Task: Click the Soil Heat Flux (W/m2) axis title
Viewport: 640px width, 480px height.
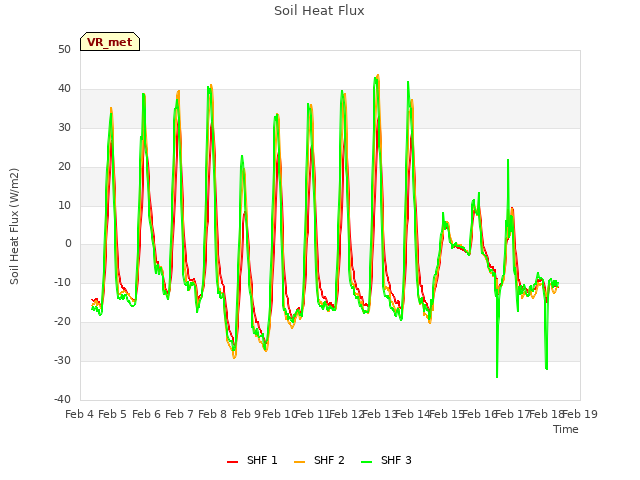Action: (x=14, y=226)
